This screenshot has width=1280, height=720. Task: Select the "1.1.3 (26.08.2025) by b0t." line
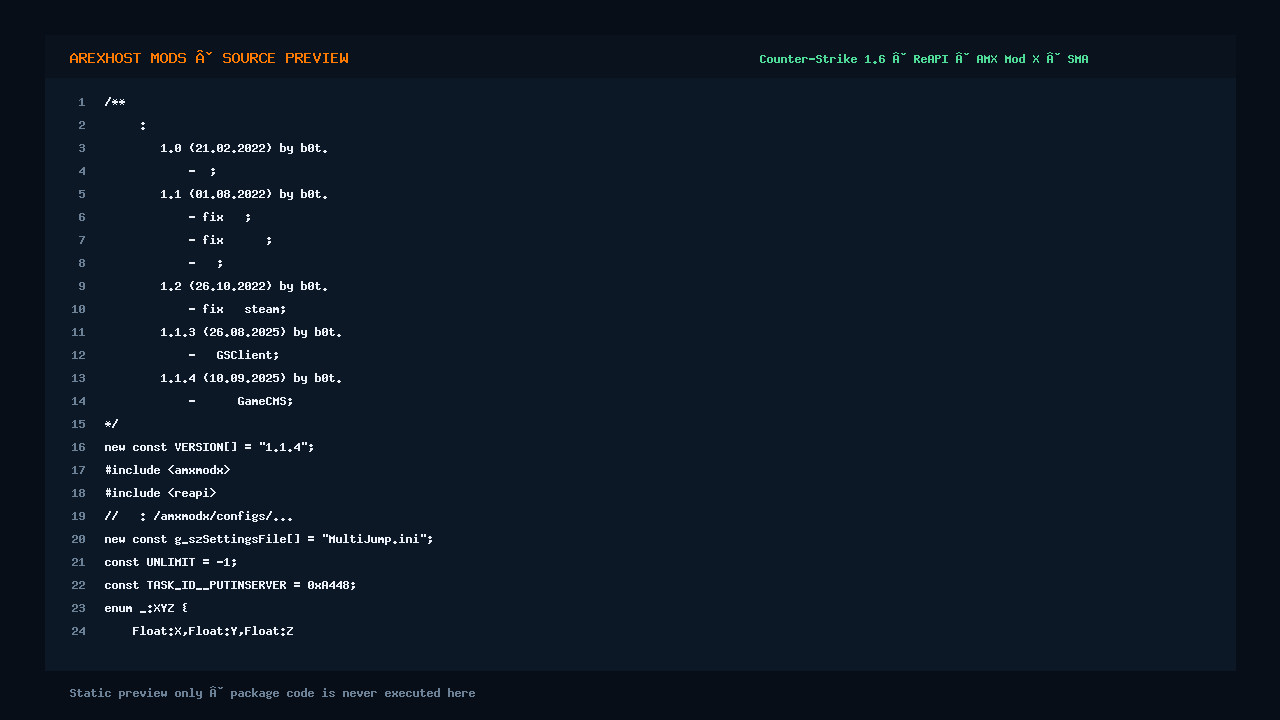pyautogui.click(x=251, y=332)
